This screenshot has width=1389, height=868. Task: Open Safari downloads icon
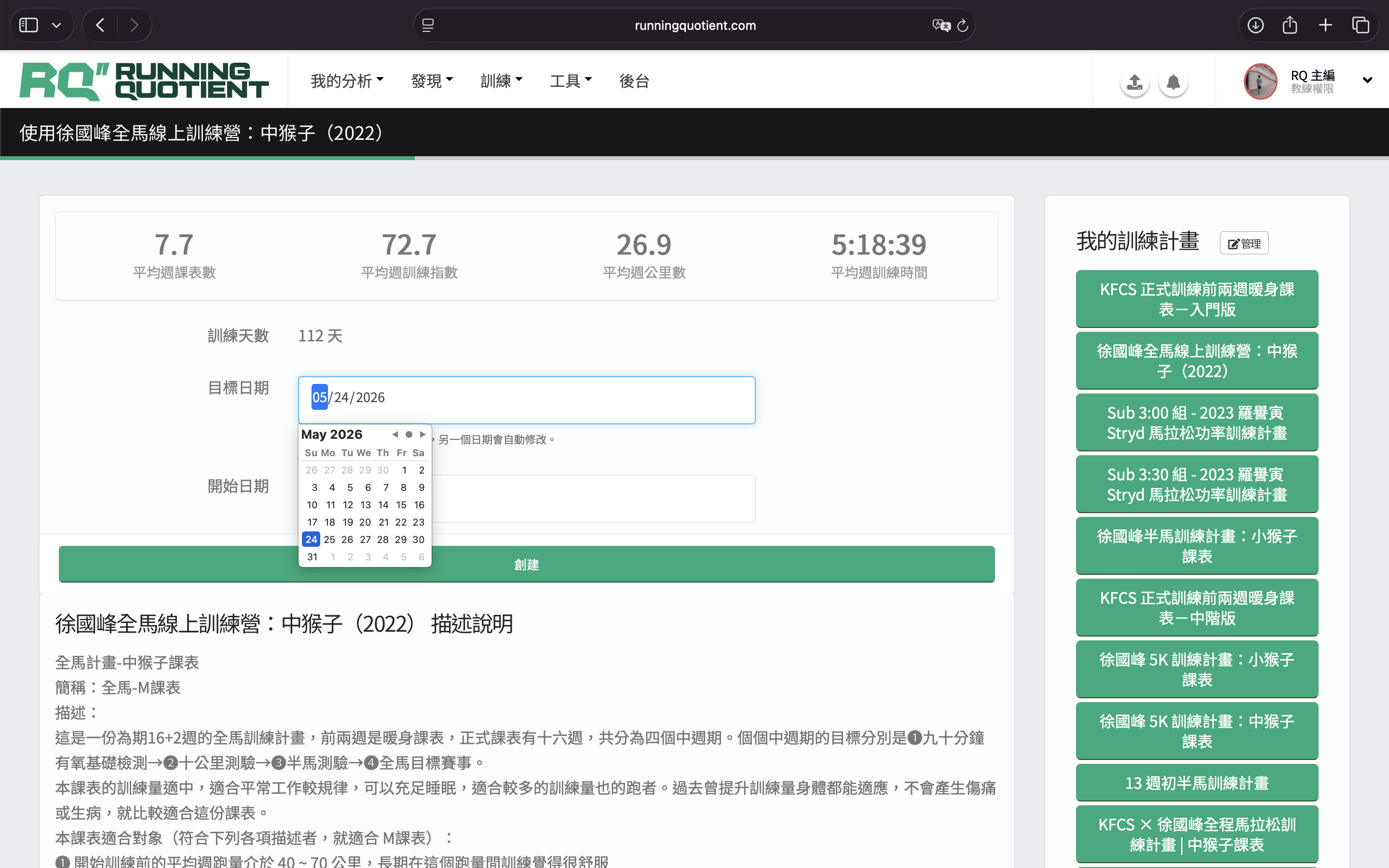point(1255,25)
